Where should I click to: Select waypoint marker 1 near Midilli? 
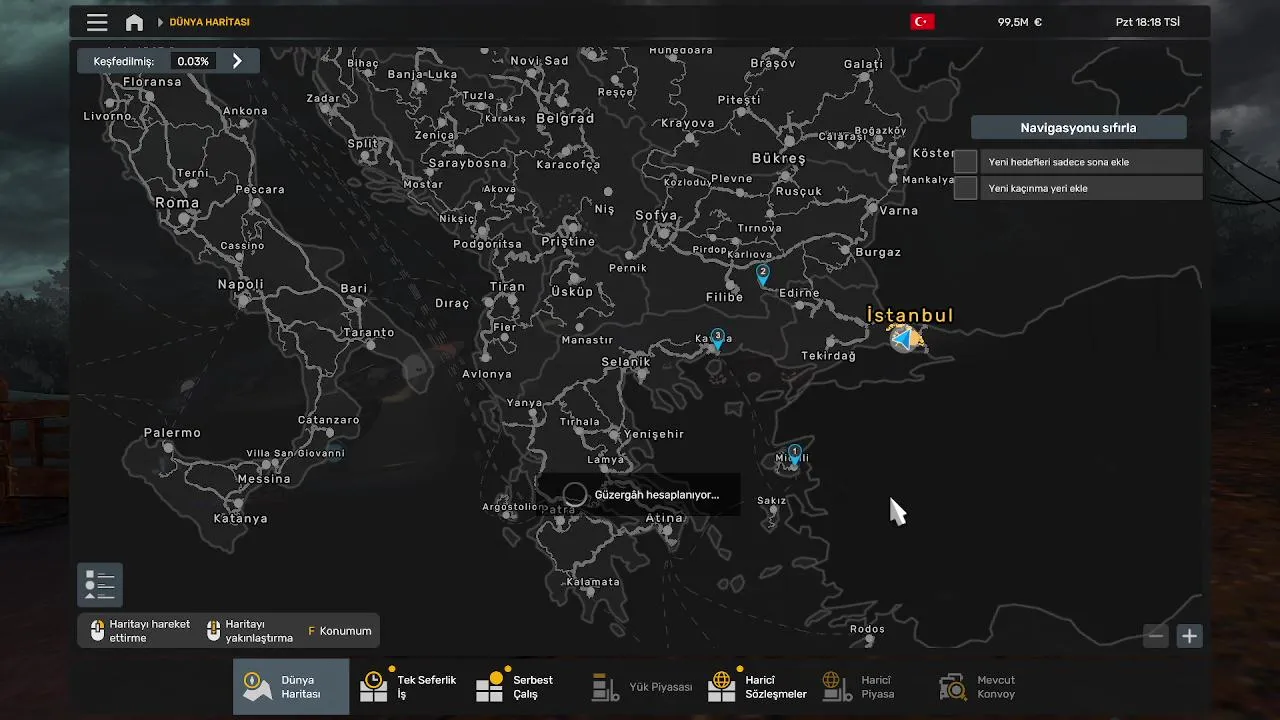(794, 456)
